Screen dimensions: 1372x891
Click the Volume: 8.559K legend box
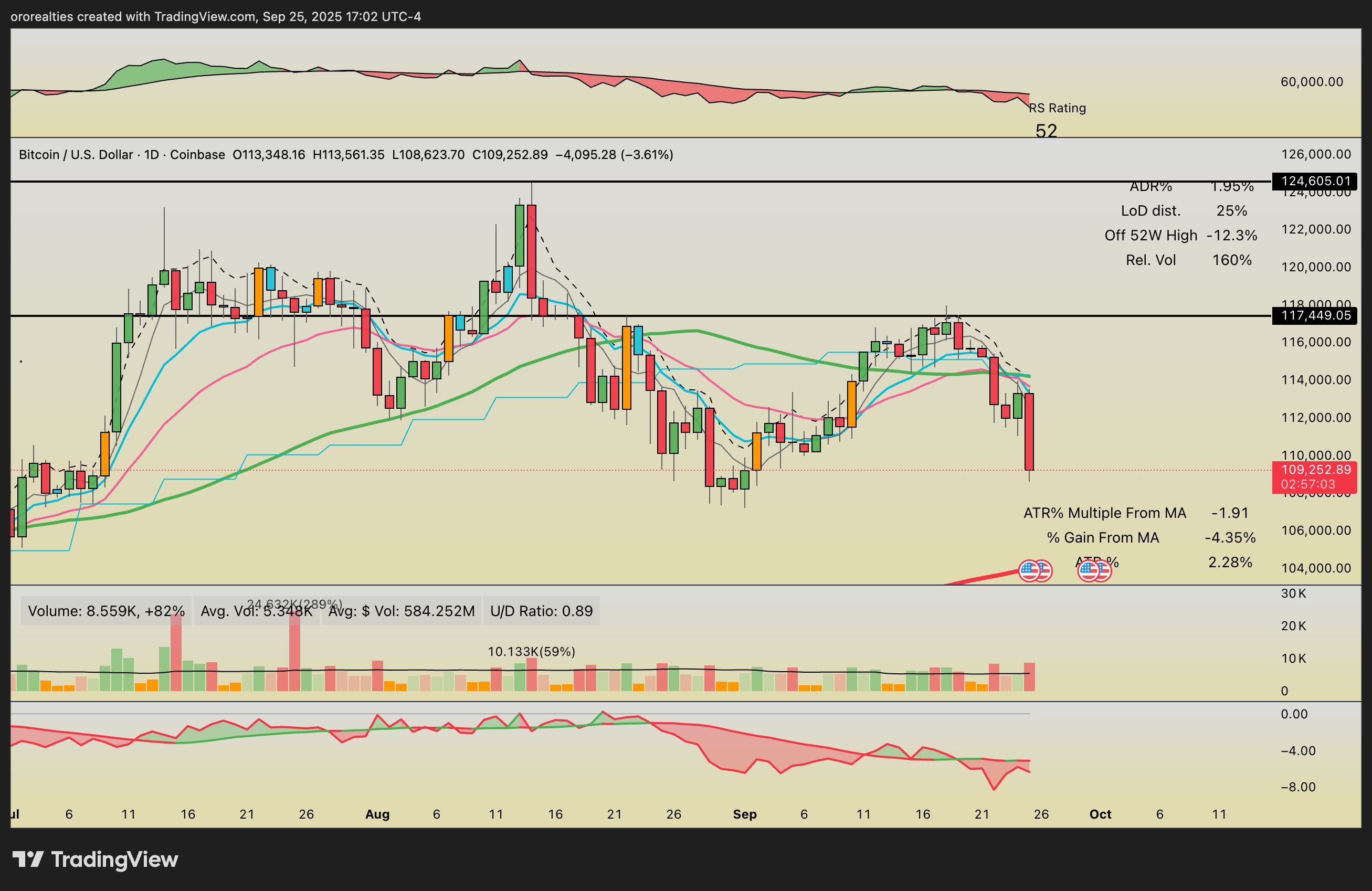coord(106,611)
